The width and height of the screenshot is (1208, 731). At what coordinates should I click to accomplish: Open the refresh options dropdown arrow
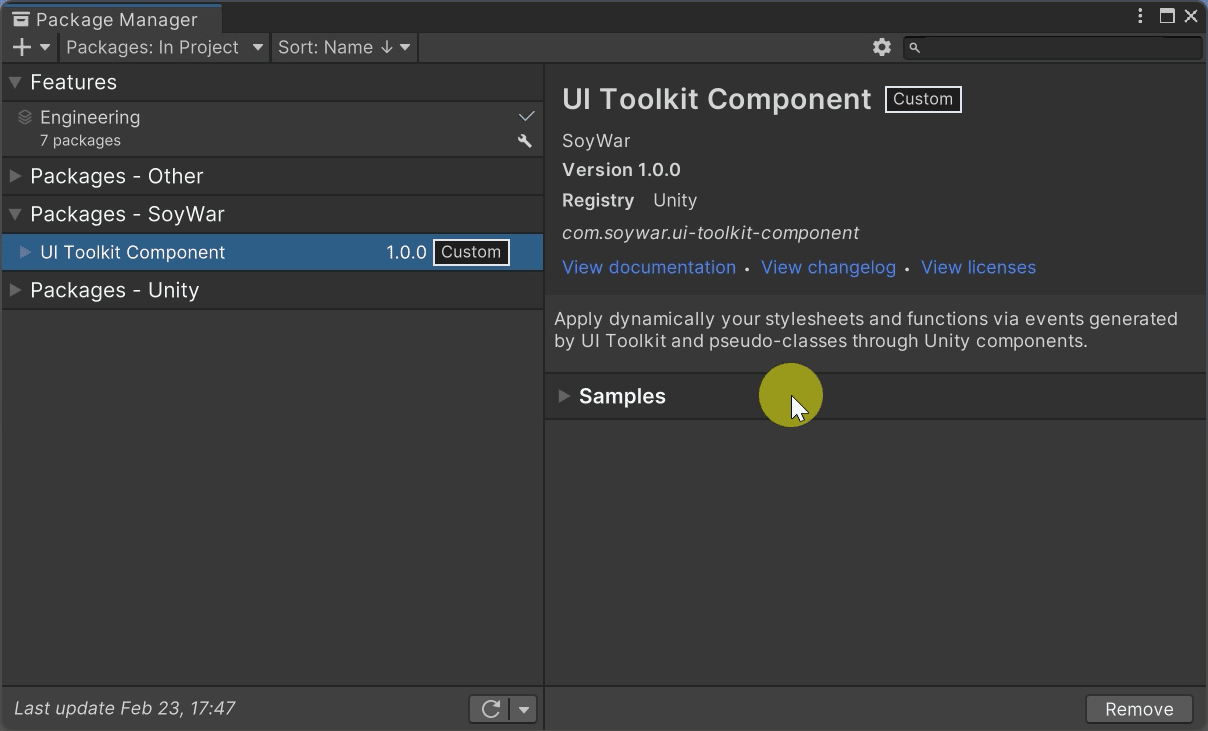(524, 709)
